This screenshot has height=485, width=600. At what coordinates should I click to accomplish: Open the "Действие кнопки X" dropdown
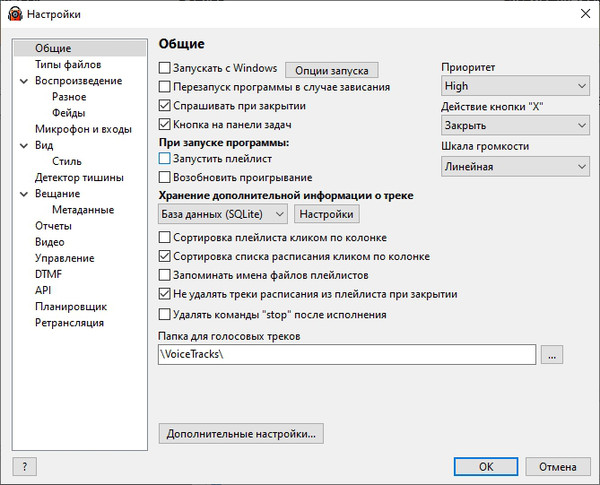point(514,126)
